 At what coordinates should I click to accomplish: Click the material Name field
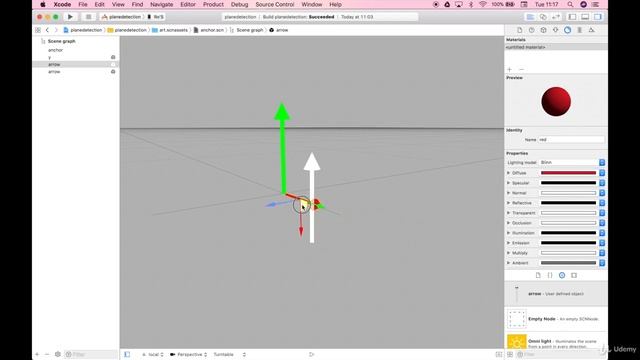[x=571, y=140]
